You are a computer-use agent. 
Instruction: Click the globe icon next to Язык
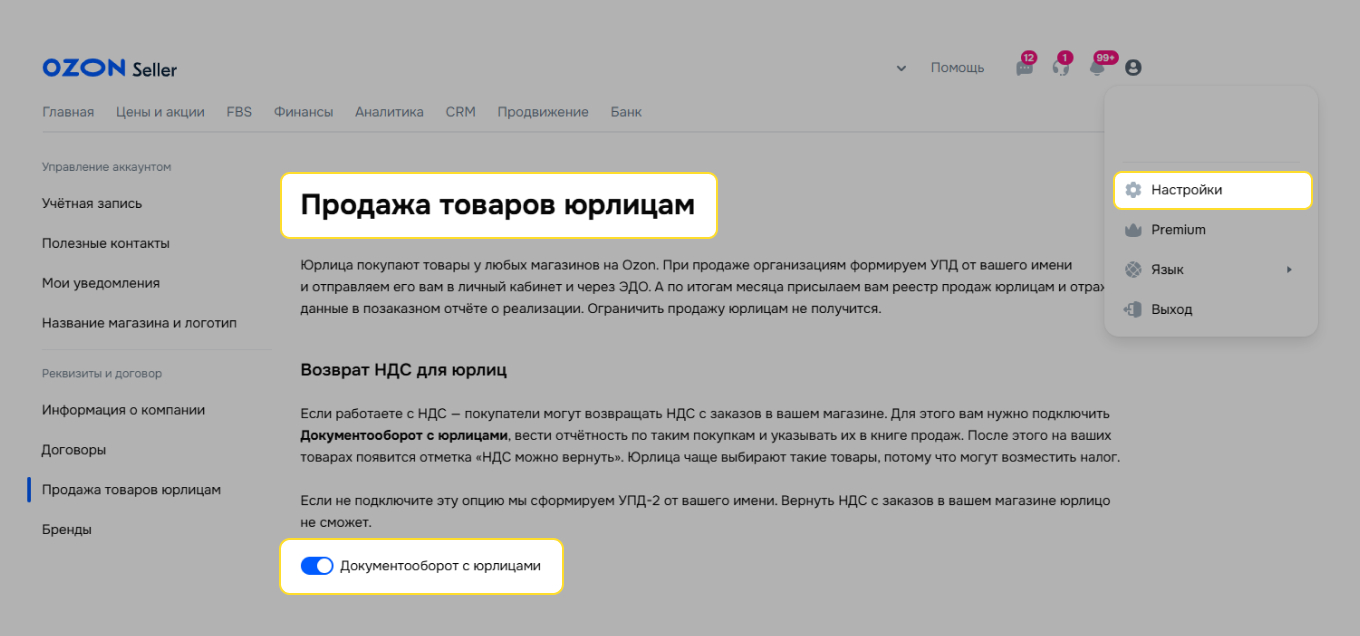1133,269
